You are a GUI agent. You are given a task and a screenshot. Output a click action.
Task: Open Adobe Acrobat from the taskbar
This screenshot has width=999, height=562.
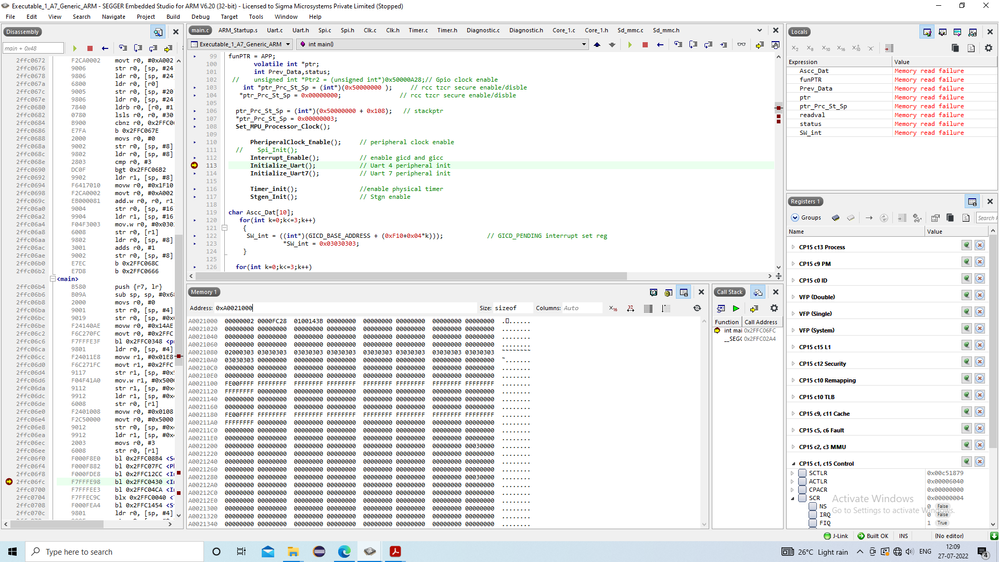[x=395, y=551]
